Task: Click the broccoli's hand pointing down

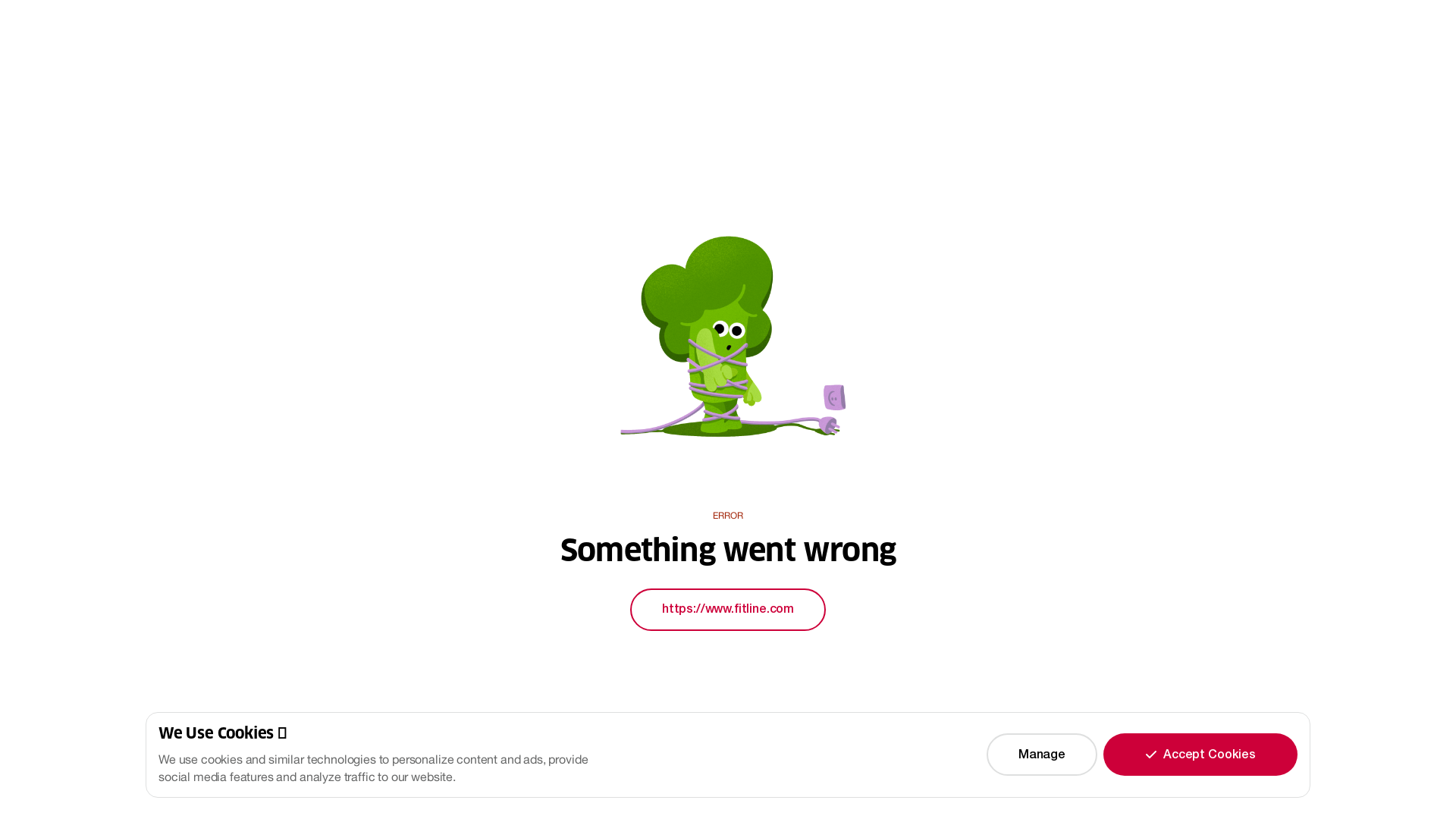Action: coord(752,394)
